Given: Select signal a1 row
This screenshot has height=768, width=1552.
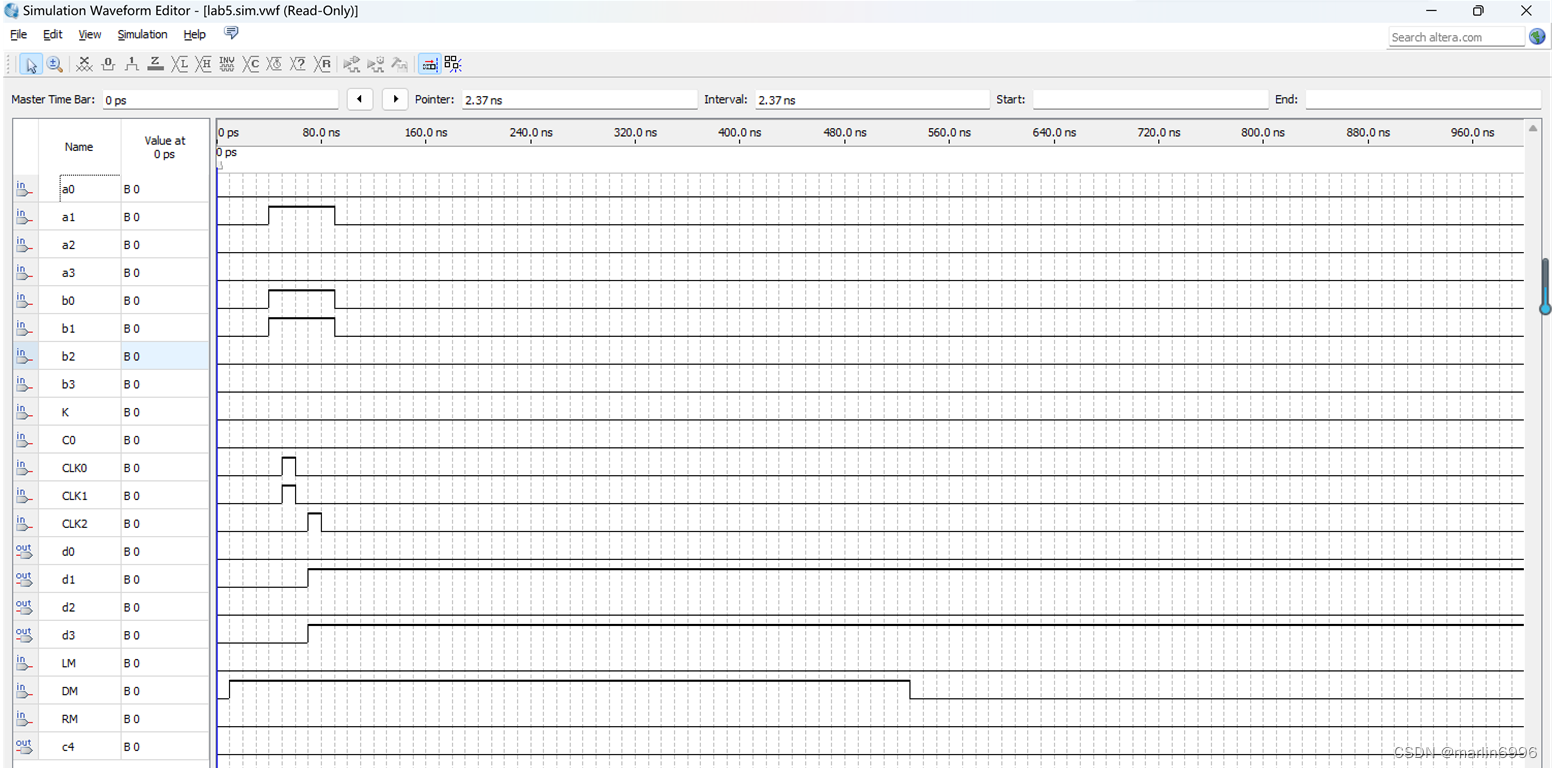Looking at the screenshot, I should pyautogui.click(x=111, y=216).
